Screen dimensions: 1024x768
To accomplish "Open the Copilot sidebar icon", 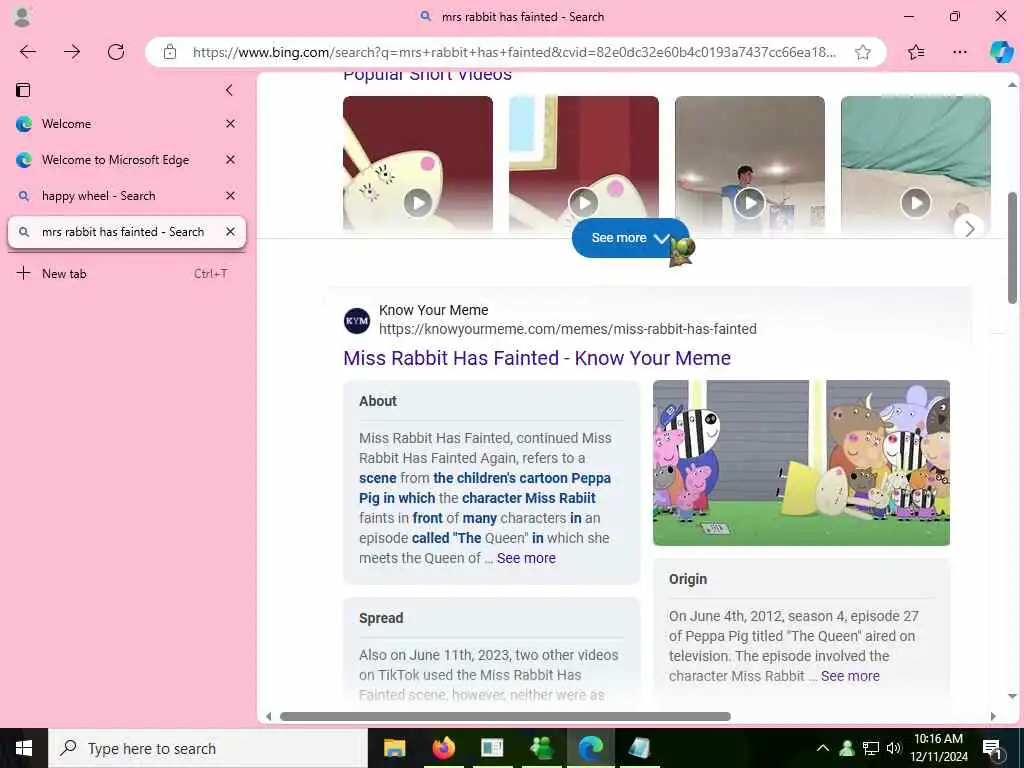I will coord(1001,52).
